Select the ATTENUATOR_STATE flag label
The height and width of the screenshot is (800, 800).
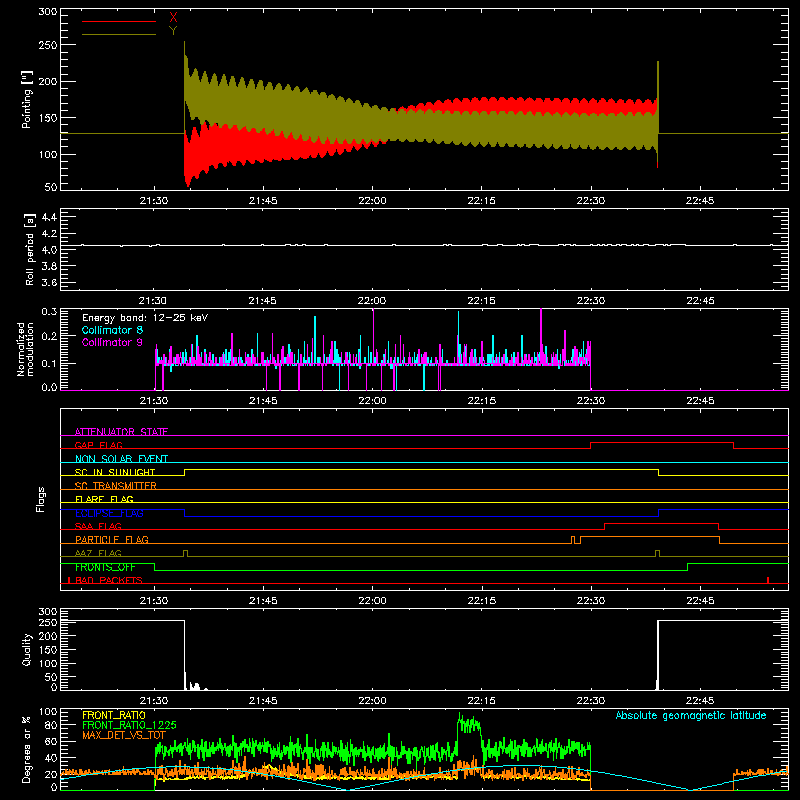coord(121,432)
